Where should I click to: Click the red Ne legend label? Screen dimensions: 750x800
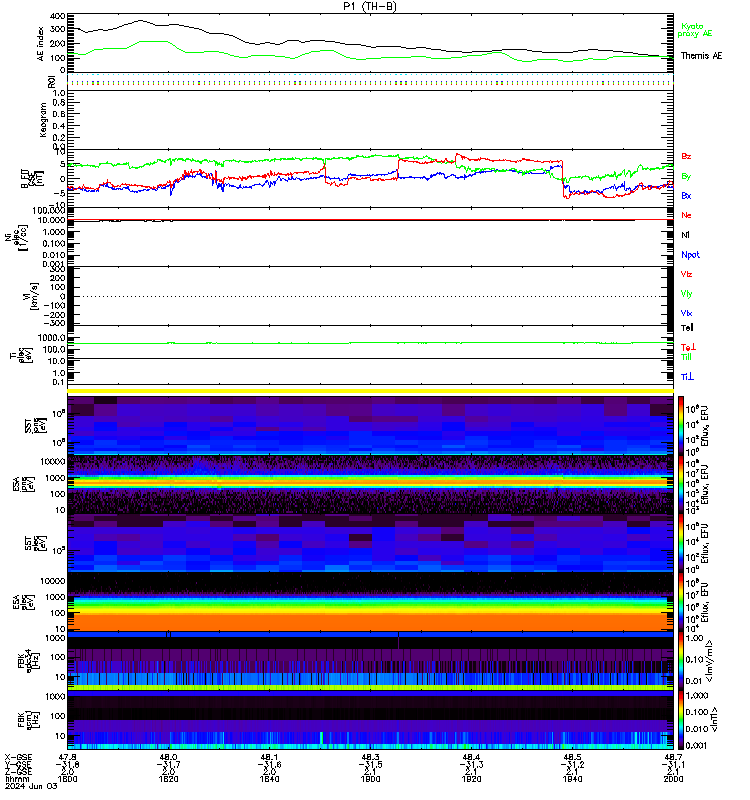click(x=686, y=215)
